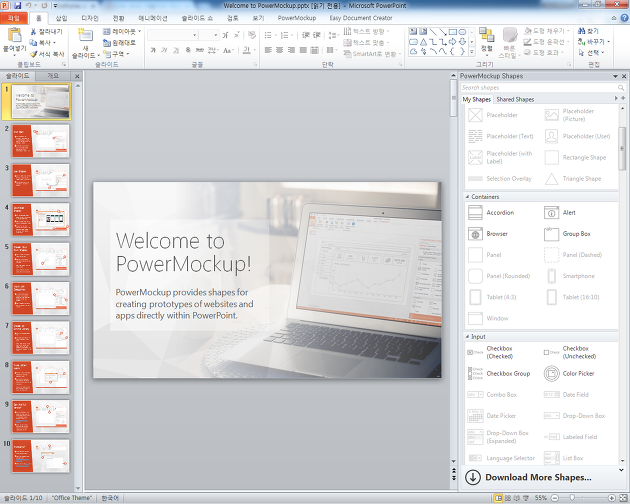
Task: Click fit slide to window button
Action: pyautogui.click(x=622, y=498)
